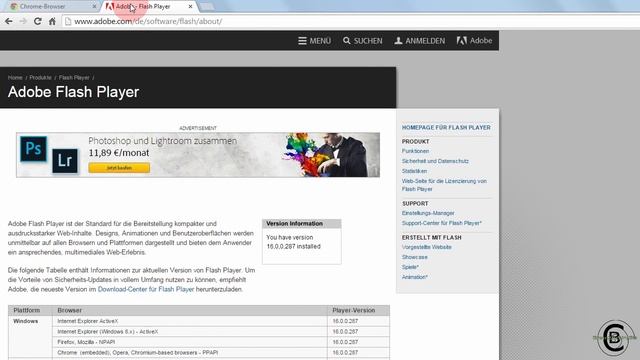
Task: Open Animation sidebar link
Action: (415, 277)
